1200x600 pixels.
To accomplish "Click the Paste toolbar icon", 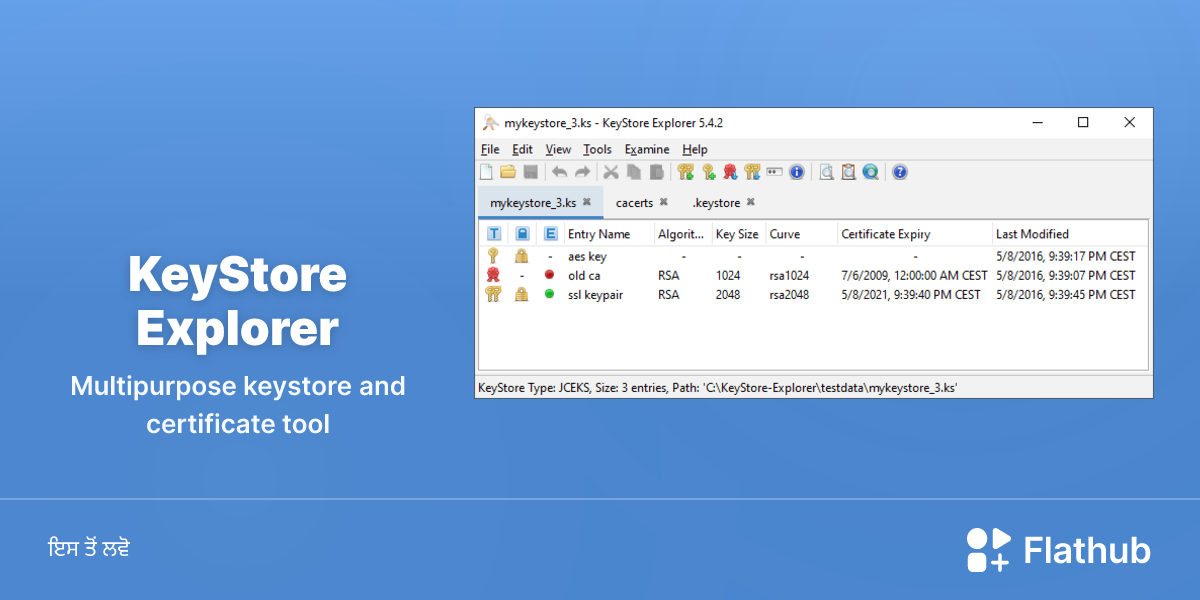I will tap(656, 172).
